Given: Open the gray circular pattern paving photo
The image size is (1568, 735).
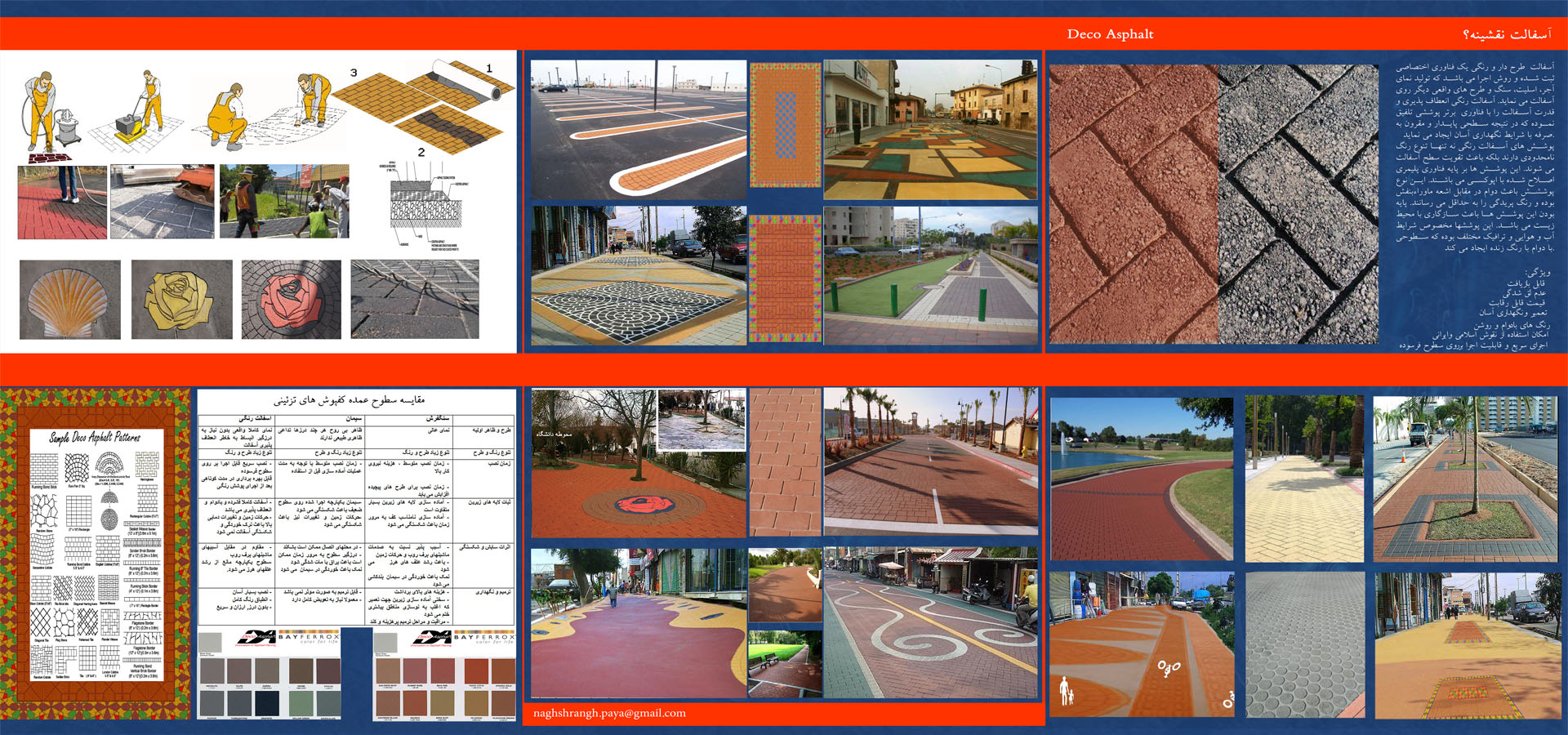Looking at the screenshot, I should click(x=1304, y=645).
